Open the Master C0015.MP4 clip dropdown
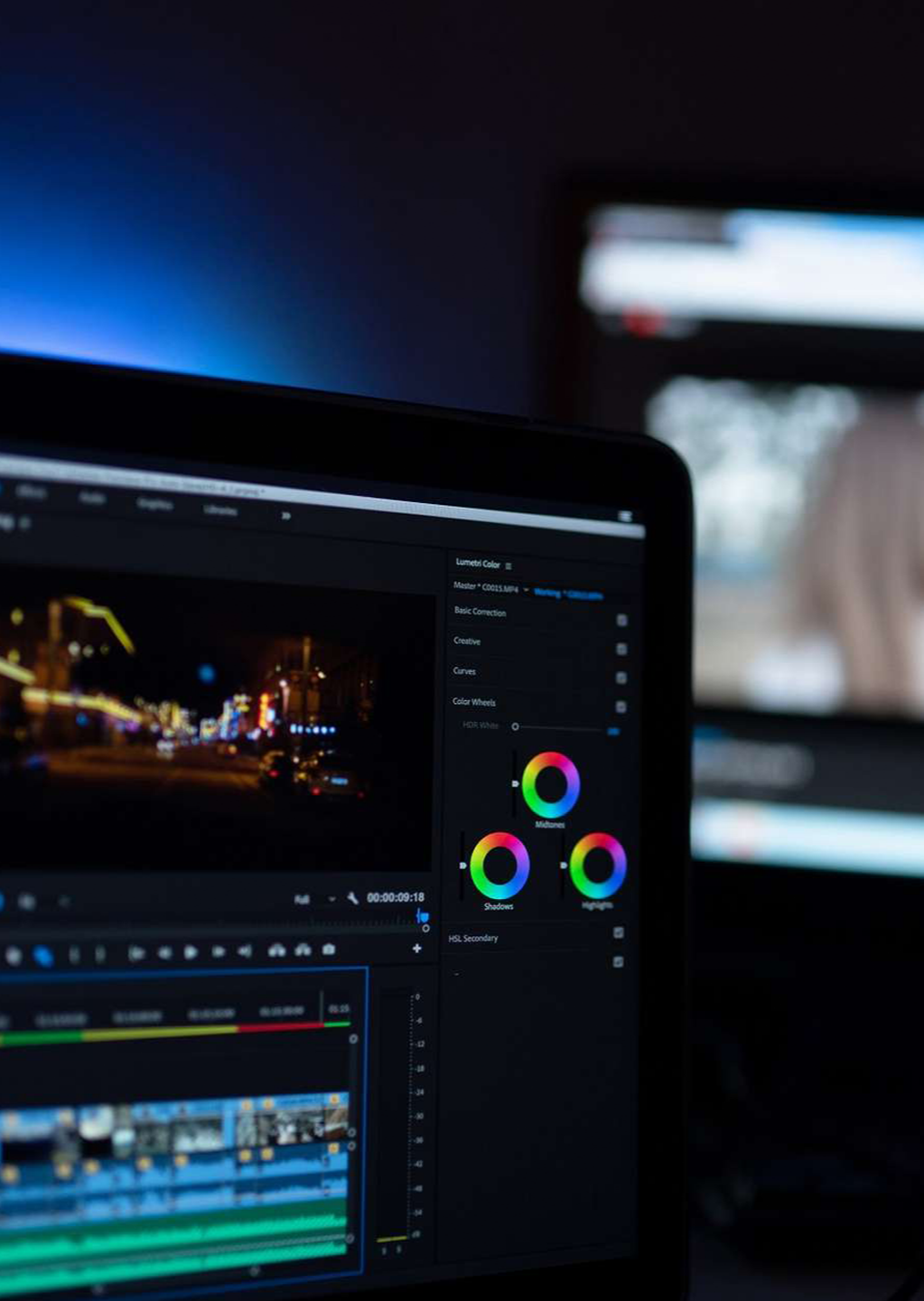 point(526,589)
